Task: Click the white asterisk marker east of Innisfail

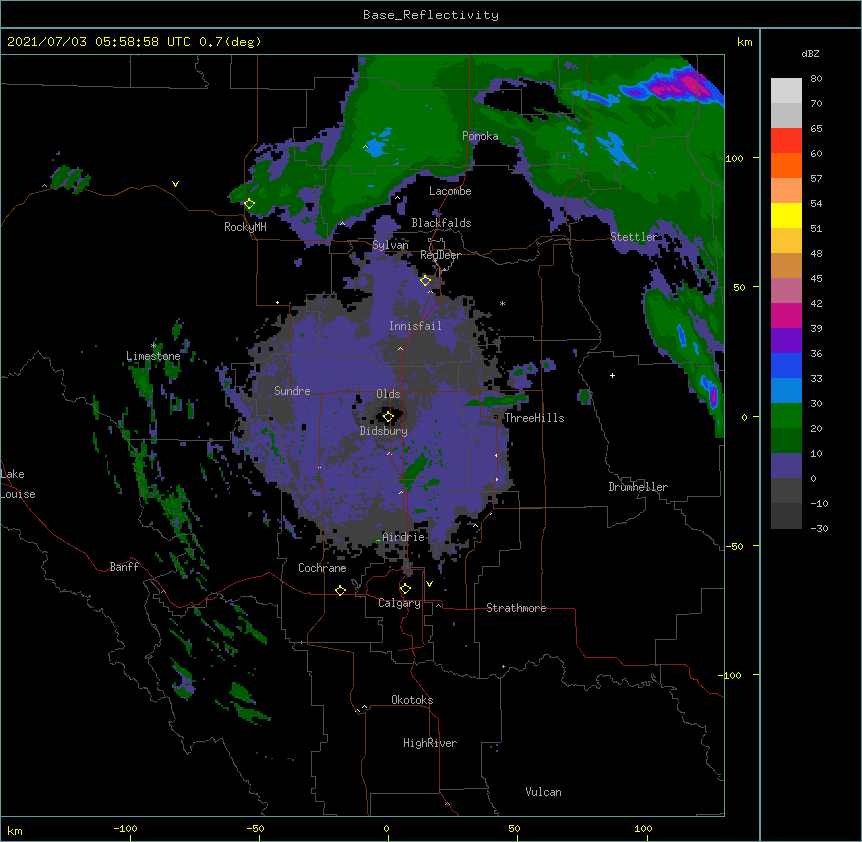Action: (502, 303)
